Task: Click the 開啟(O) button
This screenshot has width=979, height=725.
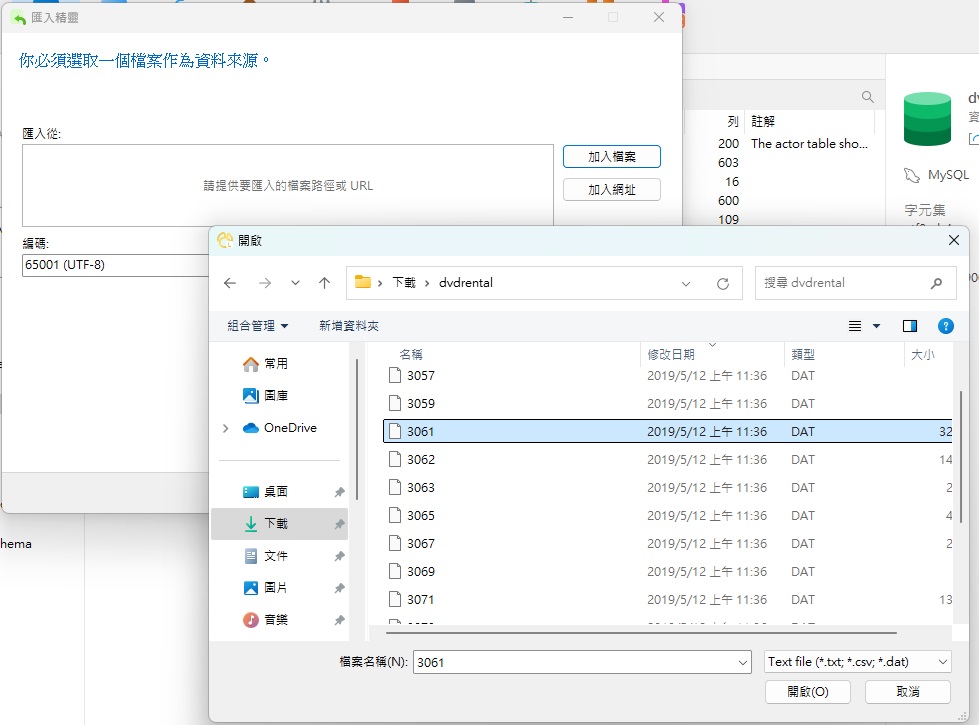Action: coord(806,691)
